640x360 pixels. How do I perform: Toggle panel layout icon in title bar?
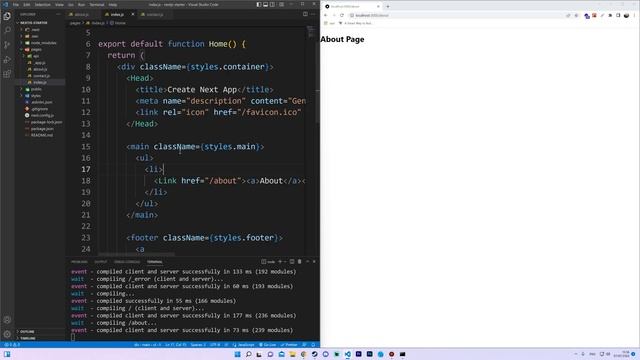pos(265,4)
